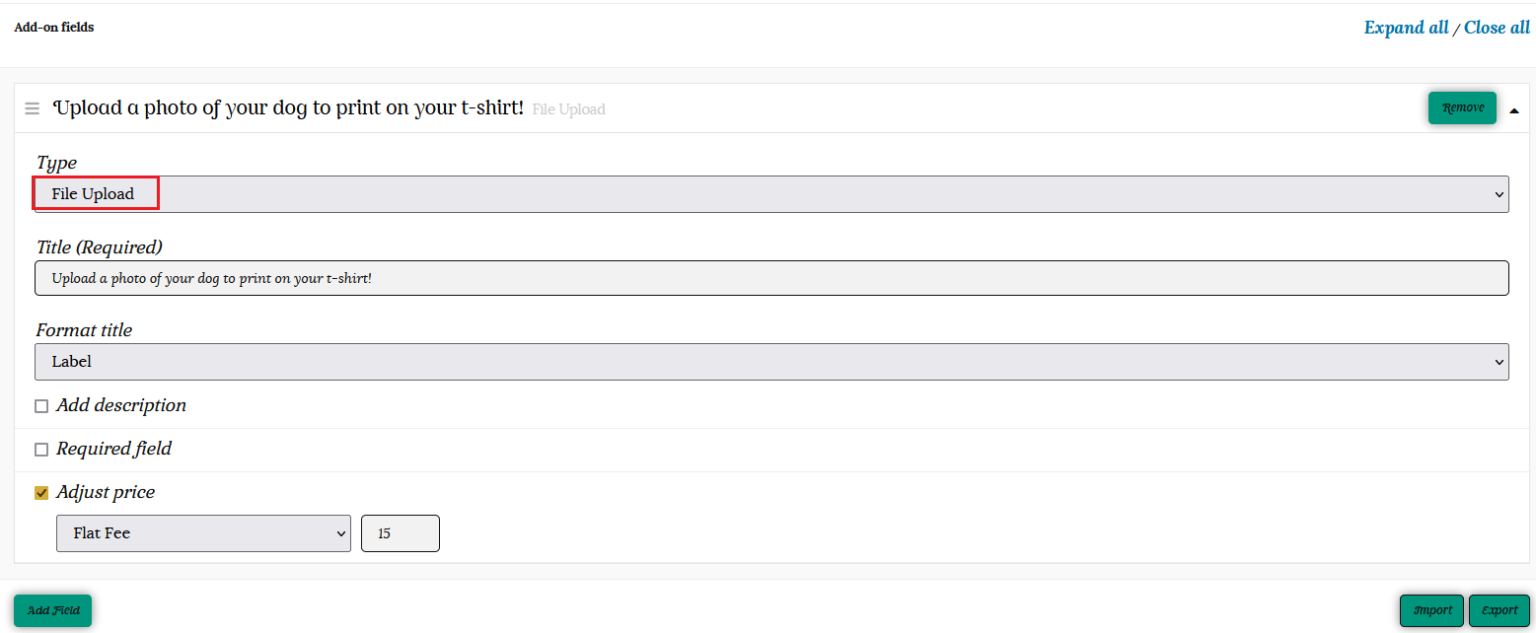1536x633 pixels.
Task: Click the Add-on fields section heading
Action: 54,27
